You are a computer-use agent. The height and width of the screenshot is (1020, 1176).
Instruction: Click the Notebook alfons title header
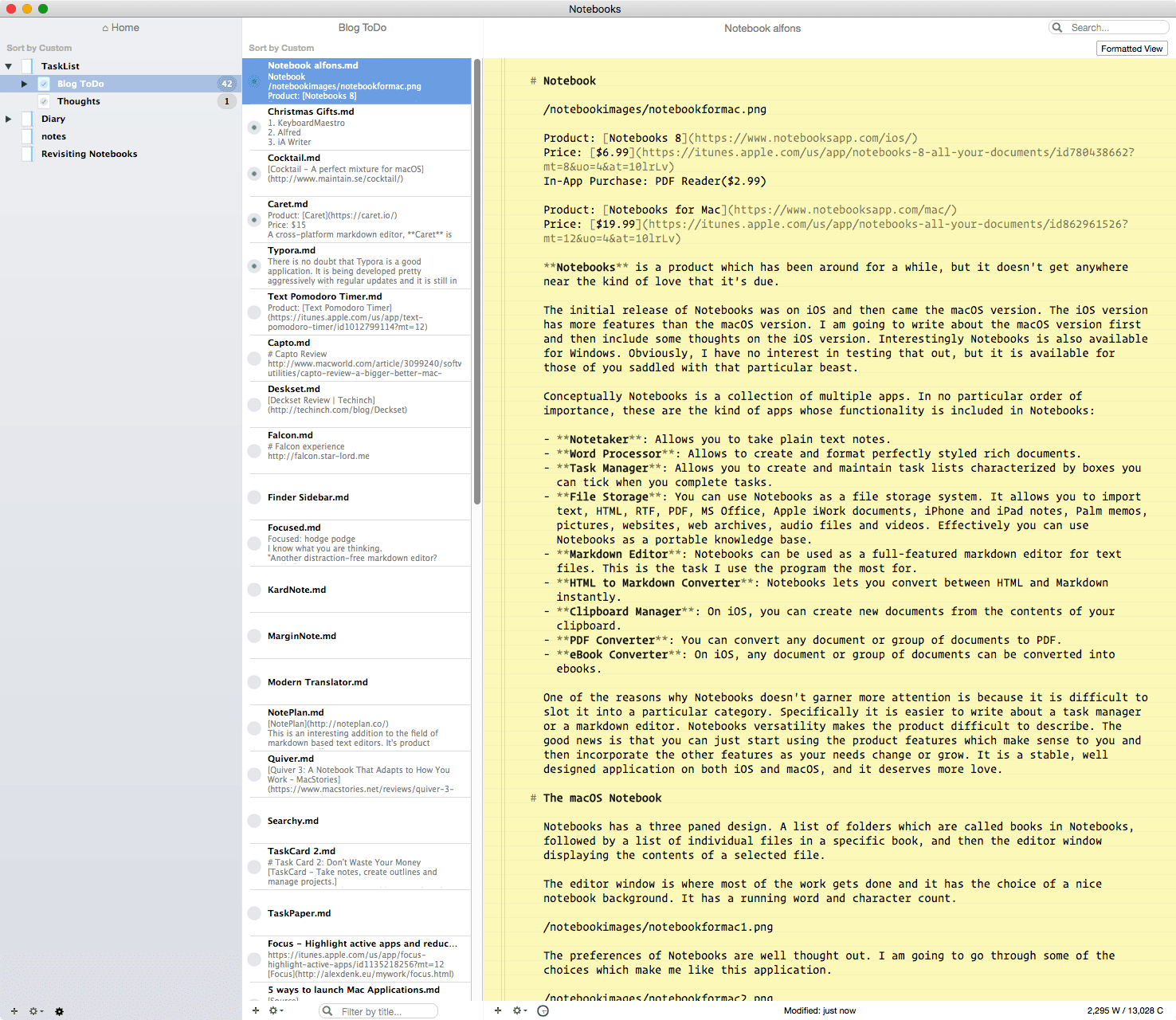click(x=762, y=28)
